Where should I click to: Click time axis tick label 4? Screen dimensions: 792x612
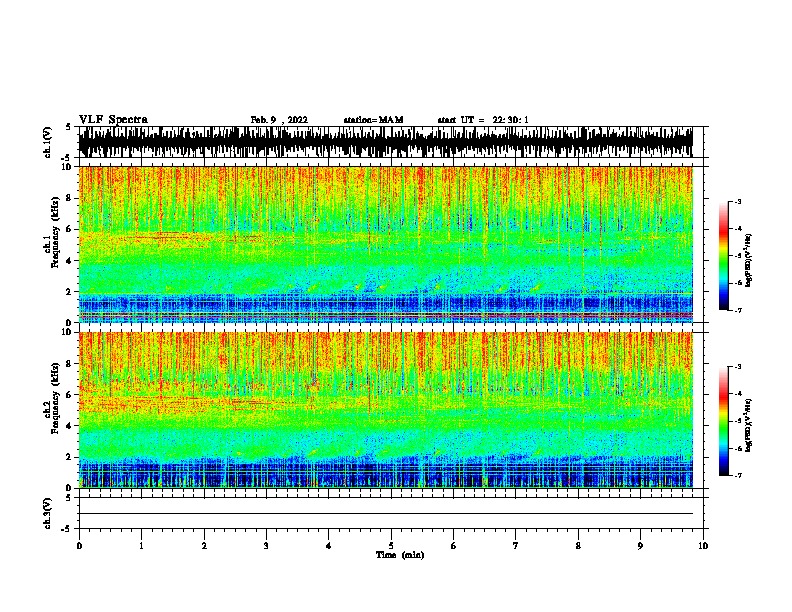tap(329, 546)
